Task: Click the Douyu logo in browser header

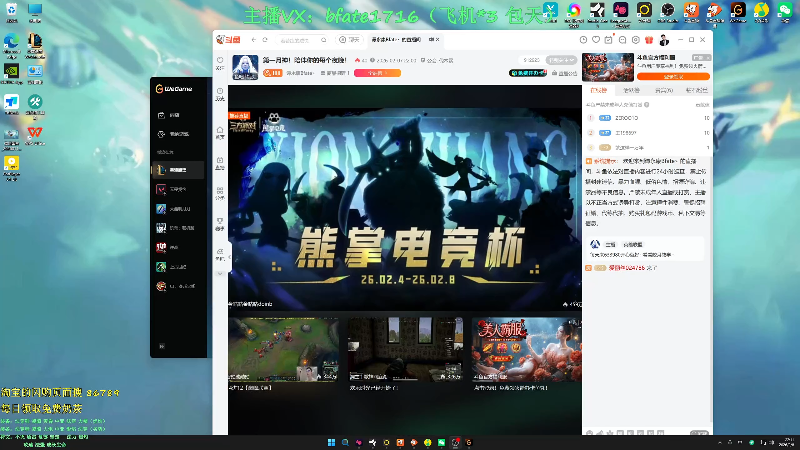Action: pyautogui.click(x=228, y=39)
